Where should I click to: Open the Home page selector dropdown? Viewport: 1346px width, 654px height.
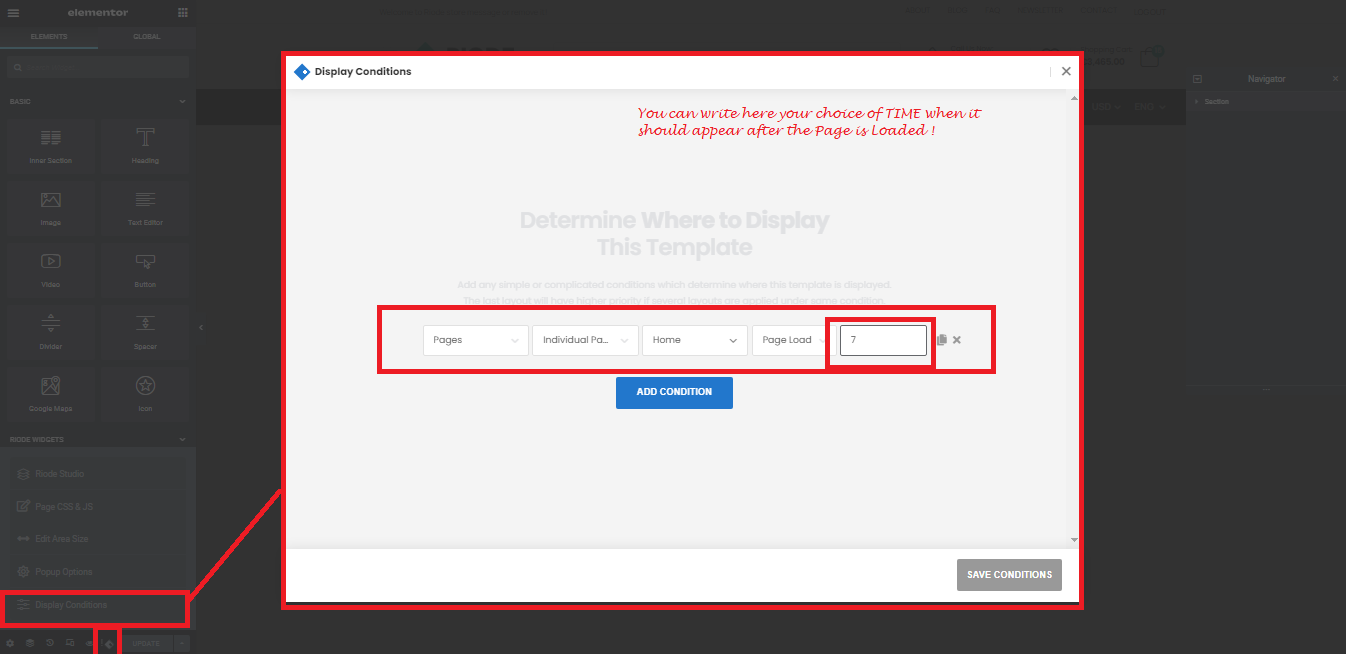(695, 340)
